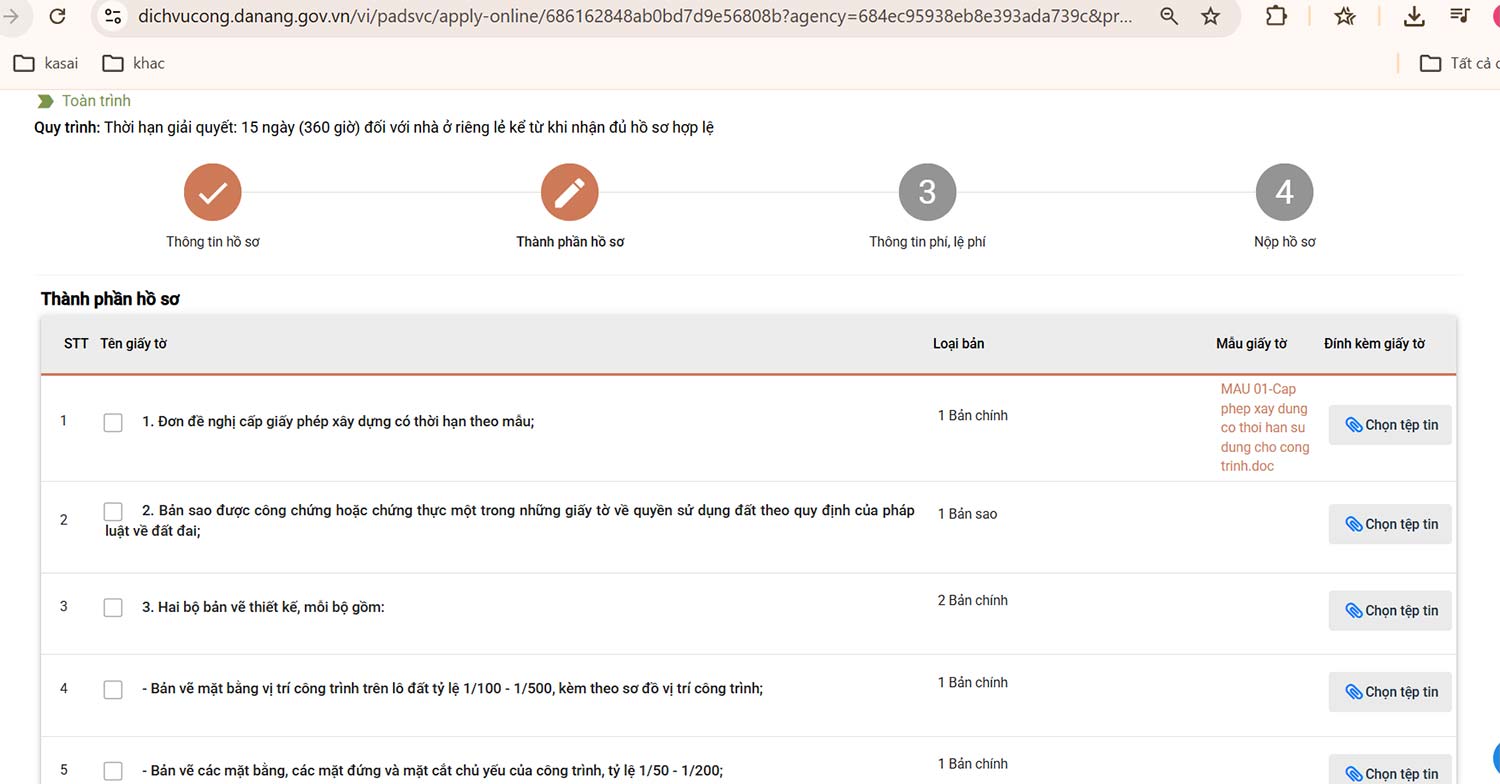This screenshot has height=784, width=1500.
Task: Open the all bookmarks 'Tất cả' folder
Action: [1458, 63]
